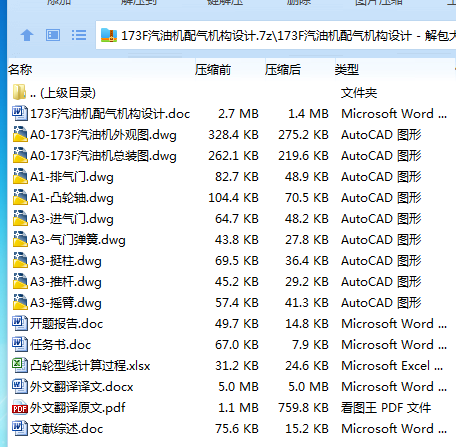Image resolution: width=456 pixels, height=447 pixels.
Task: Select file A0-173F汽油机外观图.dwg
Action: click(x=103, y=135)
